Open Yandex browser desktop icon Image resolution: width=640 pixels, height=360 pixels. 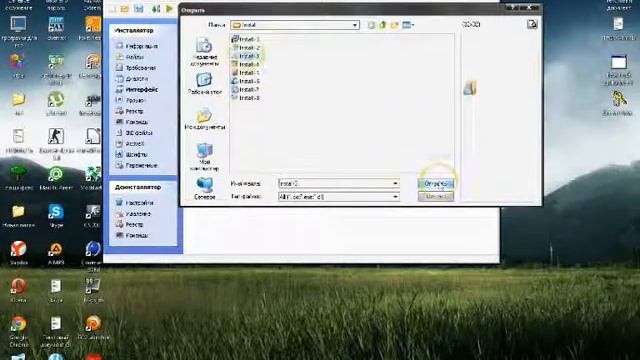click(x=18, y=253)
